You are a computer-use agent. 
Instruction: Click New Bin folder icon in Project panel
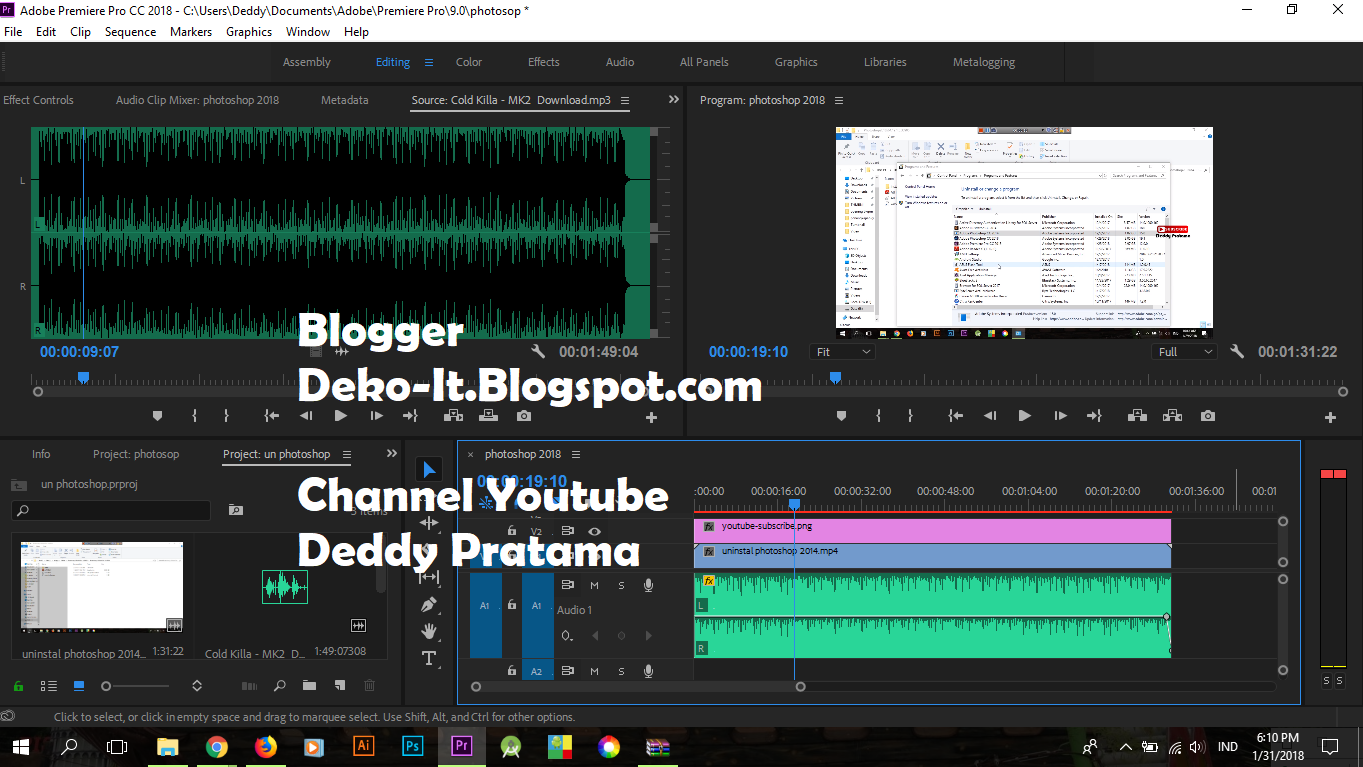[x=309, y=686]
